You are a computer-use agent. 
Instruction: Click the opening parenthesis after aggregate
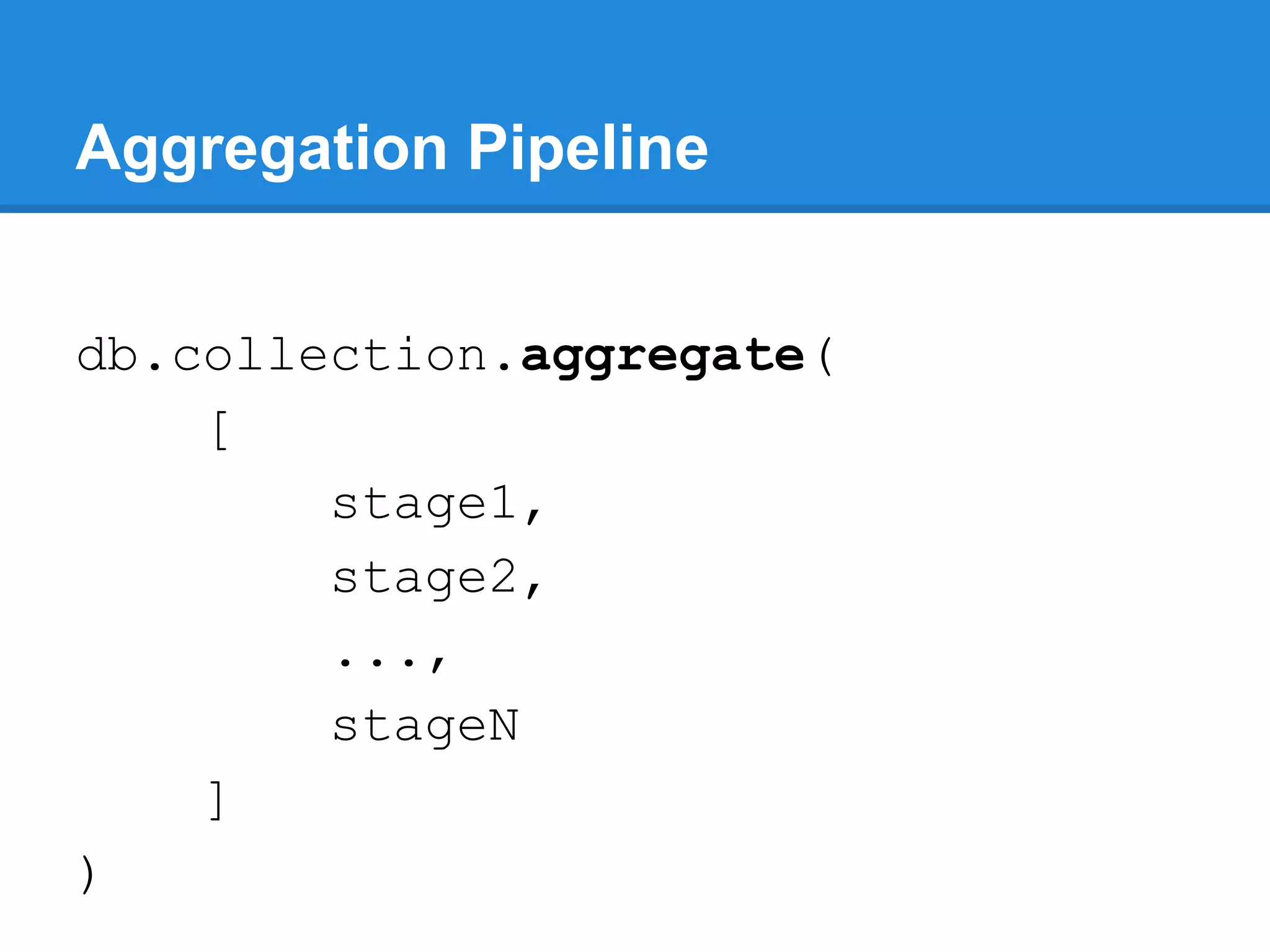pyautogui.click(x=825, y=357)
